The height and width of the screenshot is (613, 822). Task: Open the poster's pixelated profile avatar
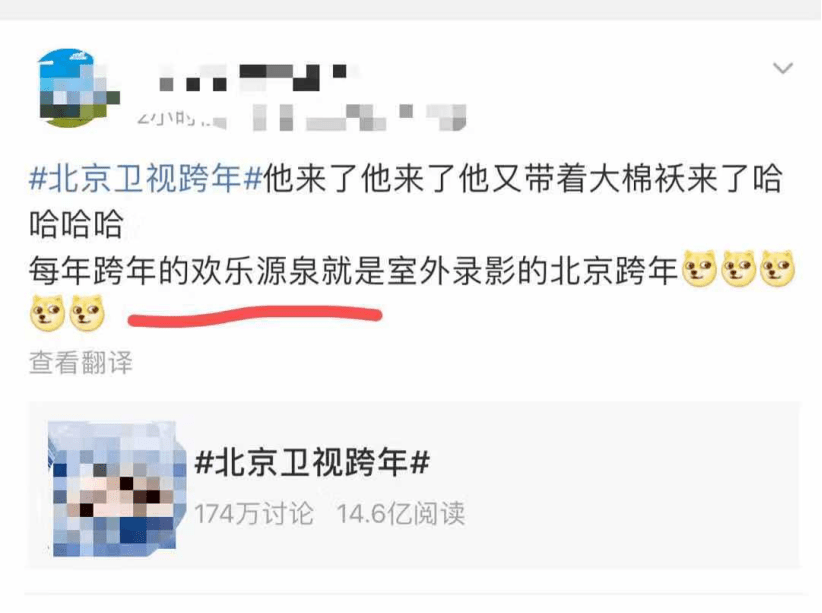pyautogui.click(x=79, y=88)
